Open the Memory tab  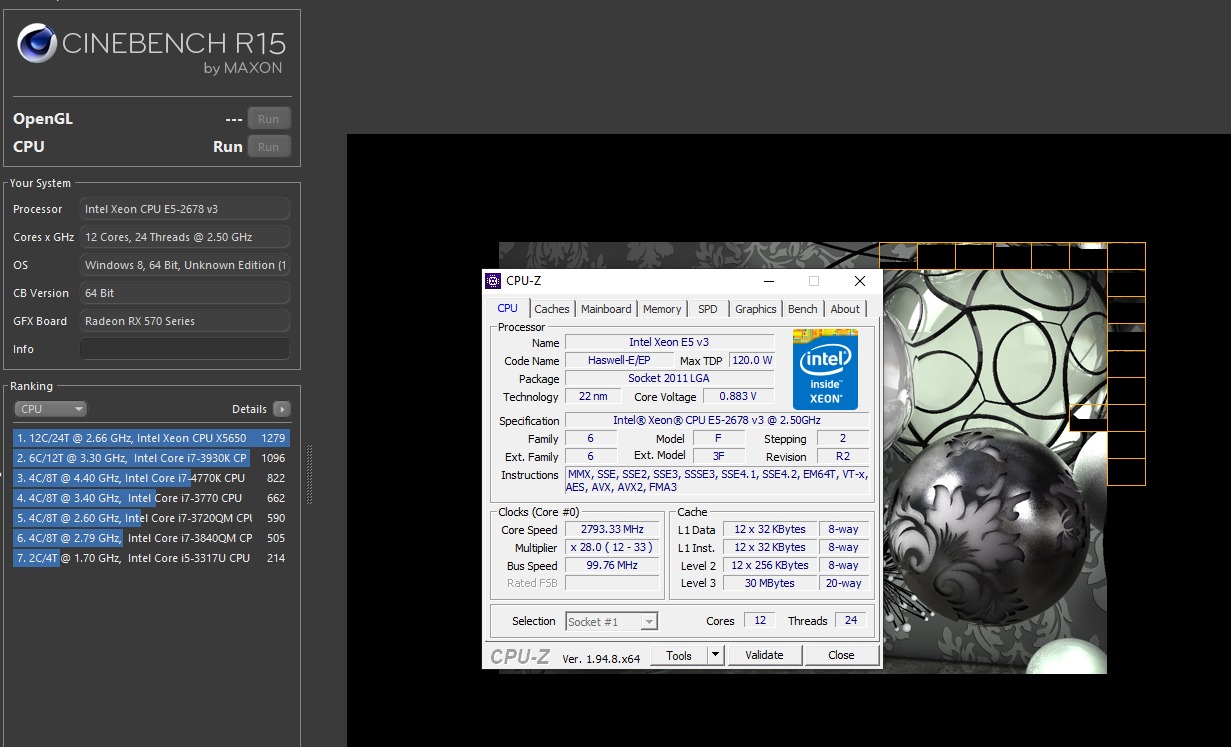[662, 309]
